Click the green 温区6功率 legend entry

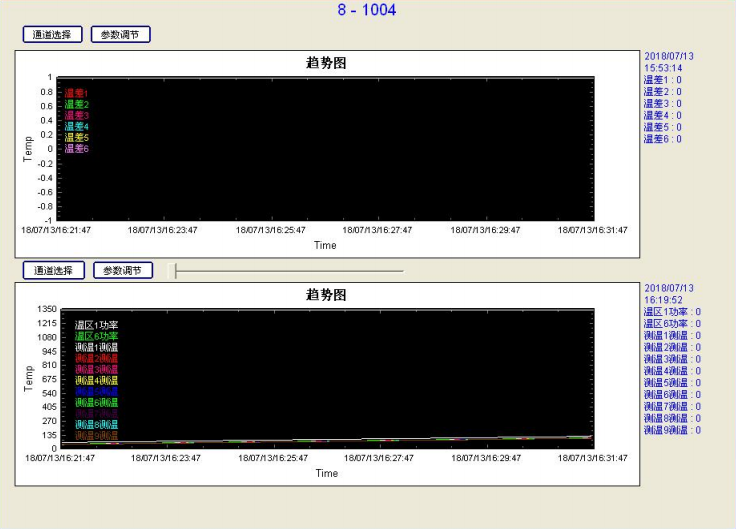[96, 336]
